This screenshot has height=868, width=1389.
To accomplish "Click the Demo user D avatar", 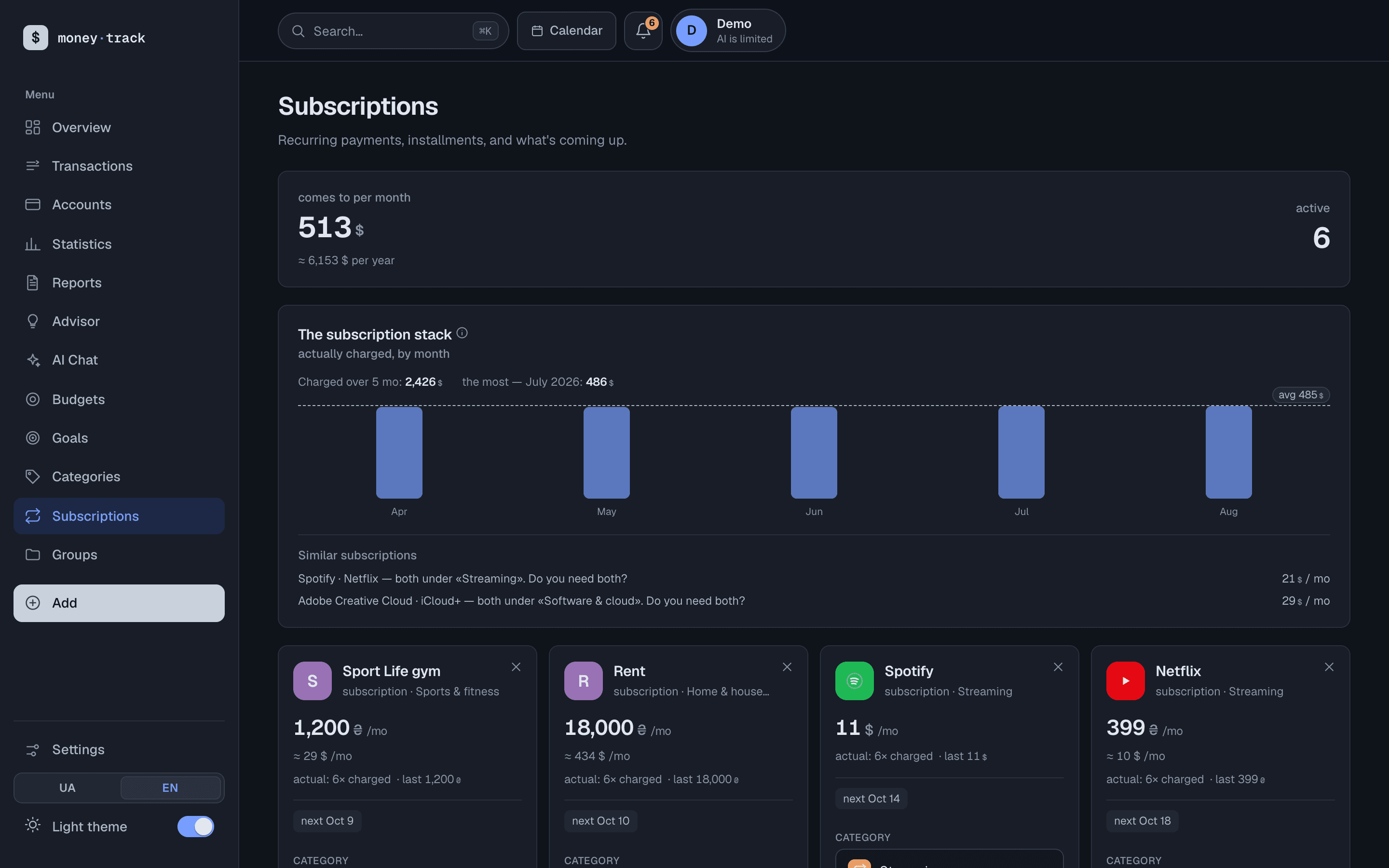I will tap(691, 31).
